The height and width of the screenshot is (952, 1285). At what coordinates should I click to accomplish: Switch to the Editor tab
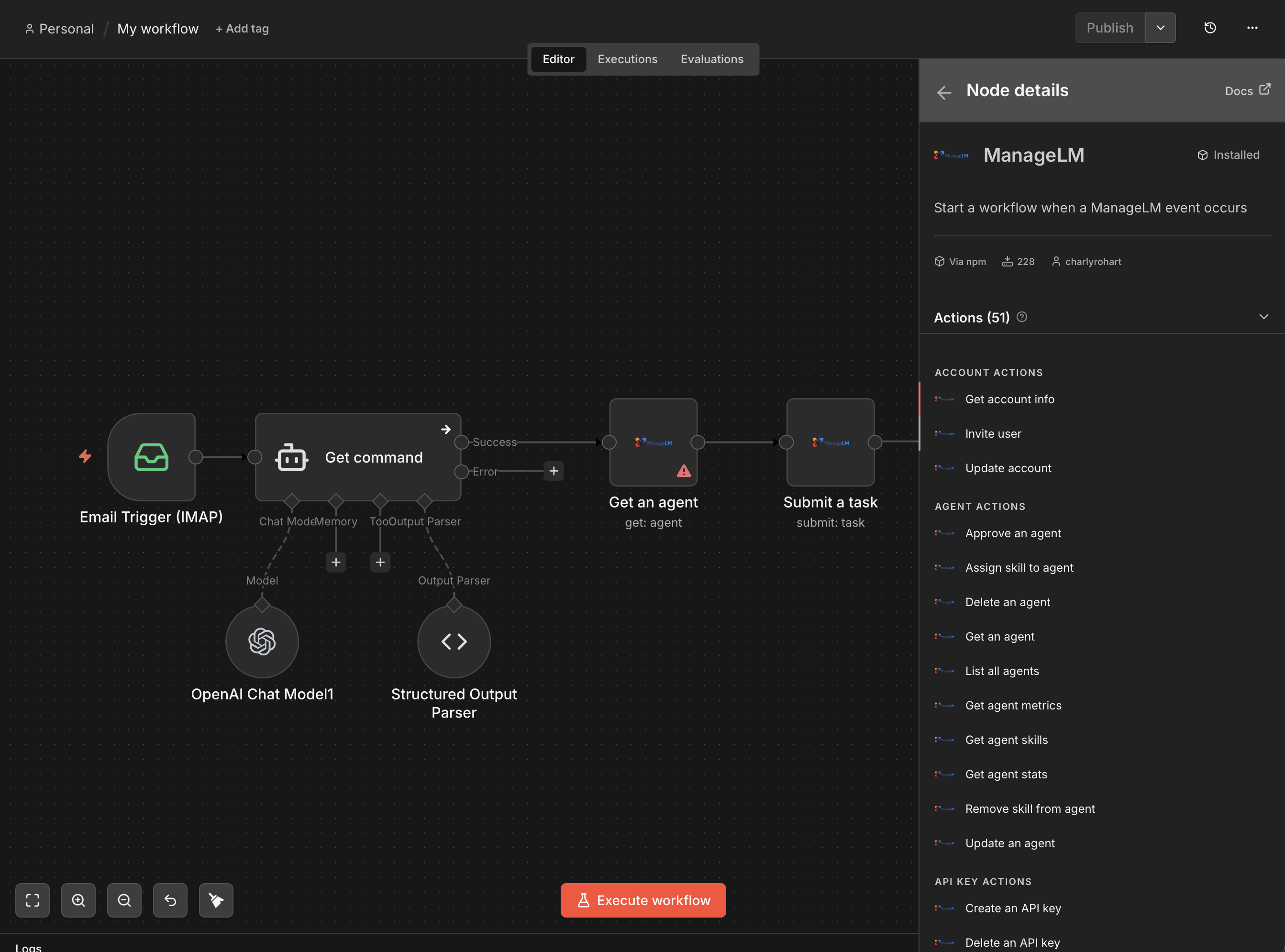coord(558,59)
